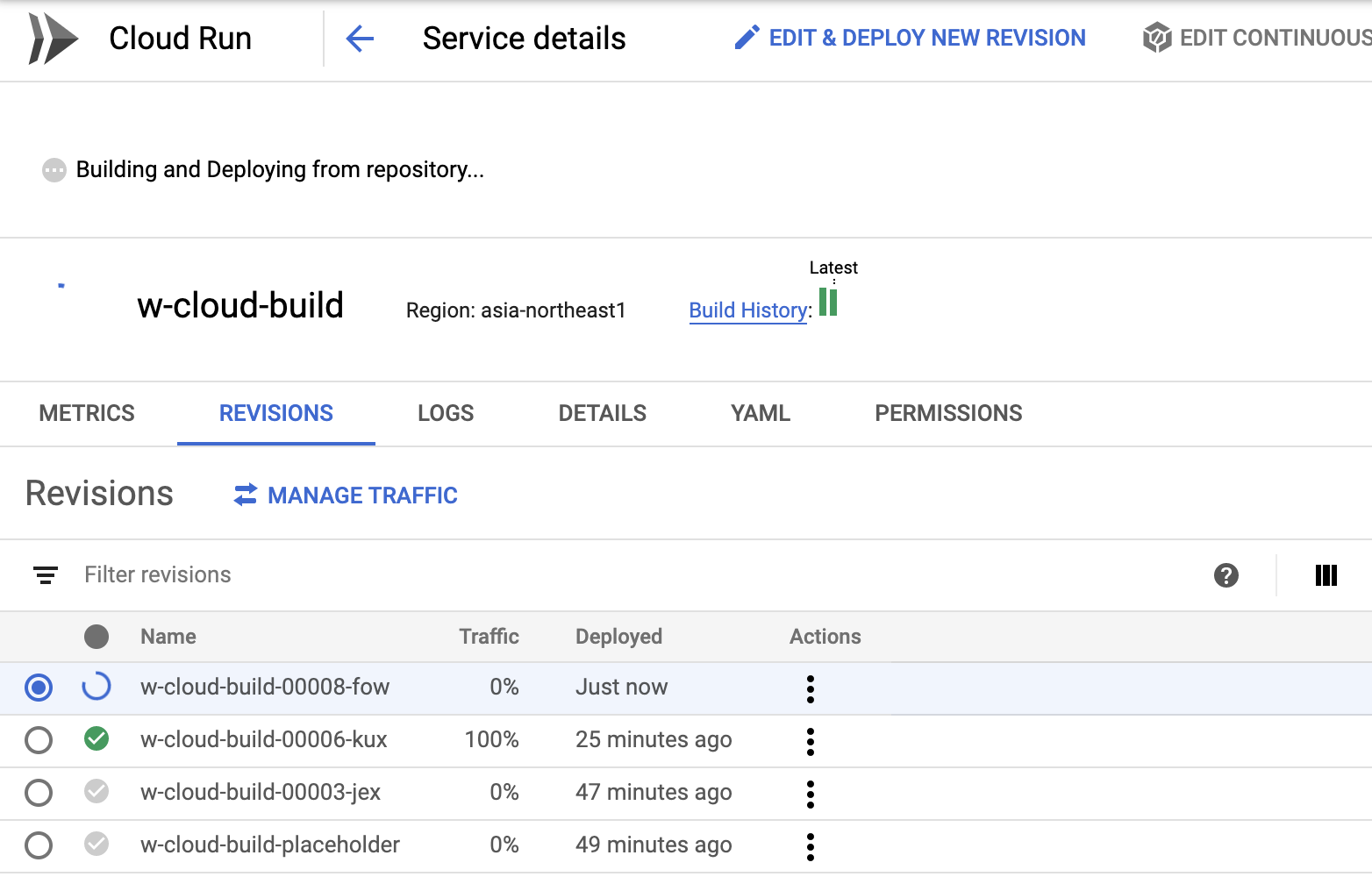Click the gray check icon of revision 00003-jex
The width and height of the screenshot is (1372, 891).
coord(96,792)
